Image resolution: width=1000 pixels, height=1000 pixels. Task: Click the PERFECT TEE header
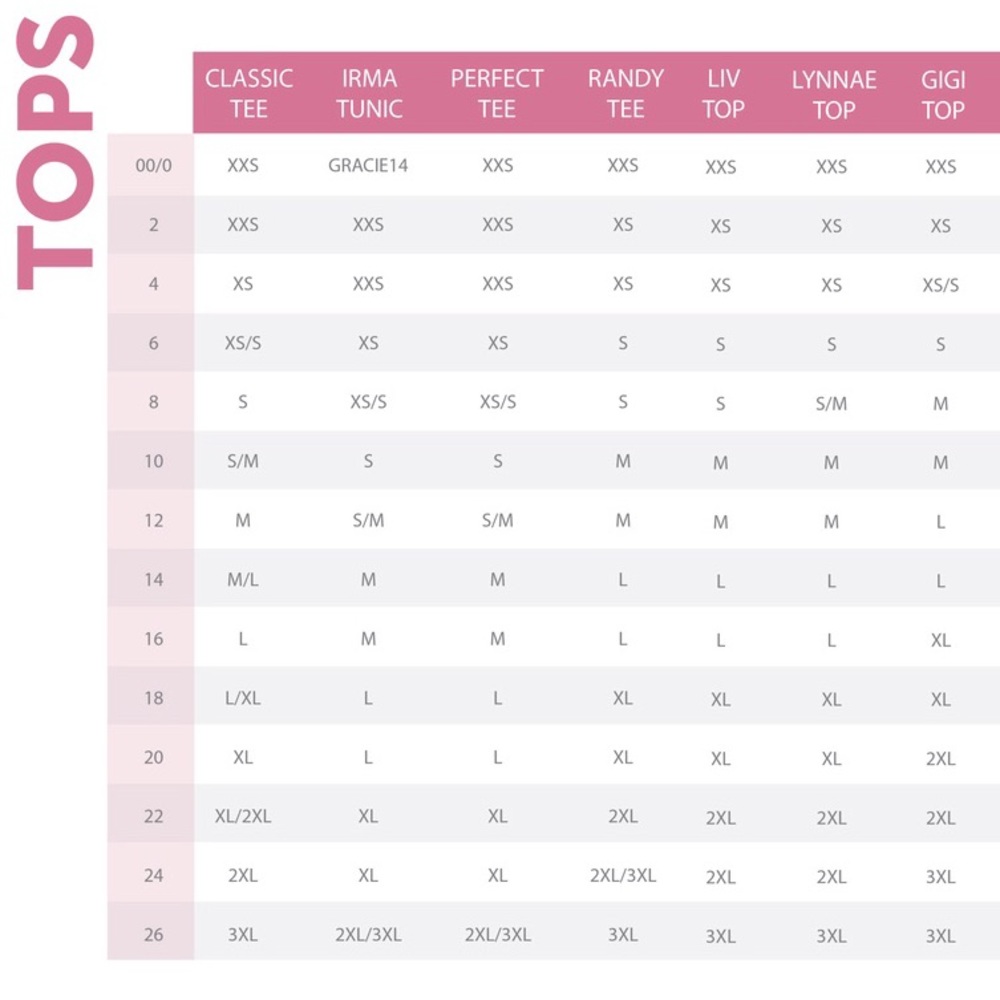tap(497, 93)
